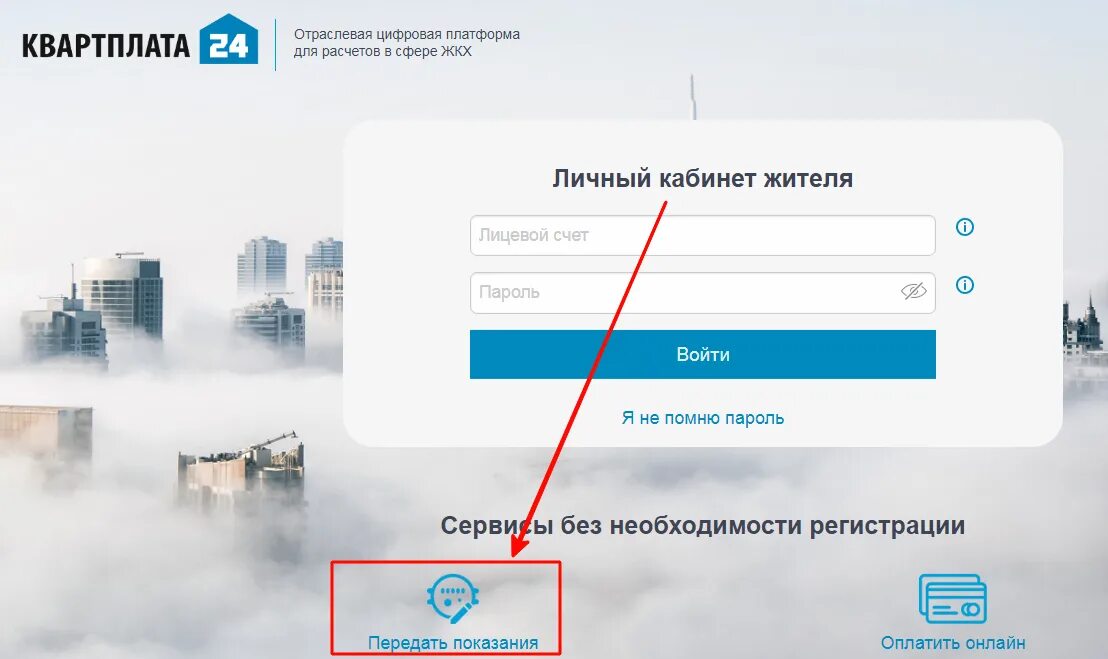Click the red arrowhead pointing at Передать показания
Image resolution: width=1108 pixels, height=659 pixels.
coord(520,544)
